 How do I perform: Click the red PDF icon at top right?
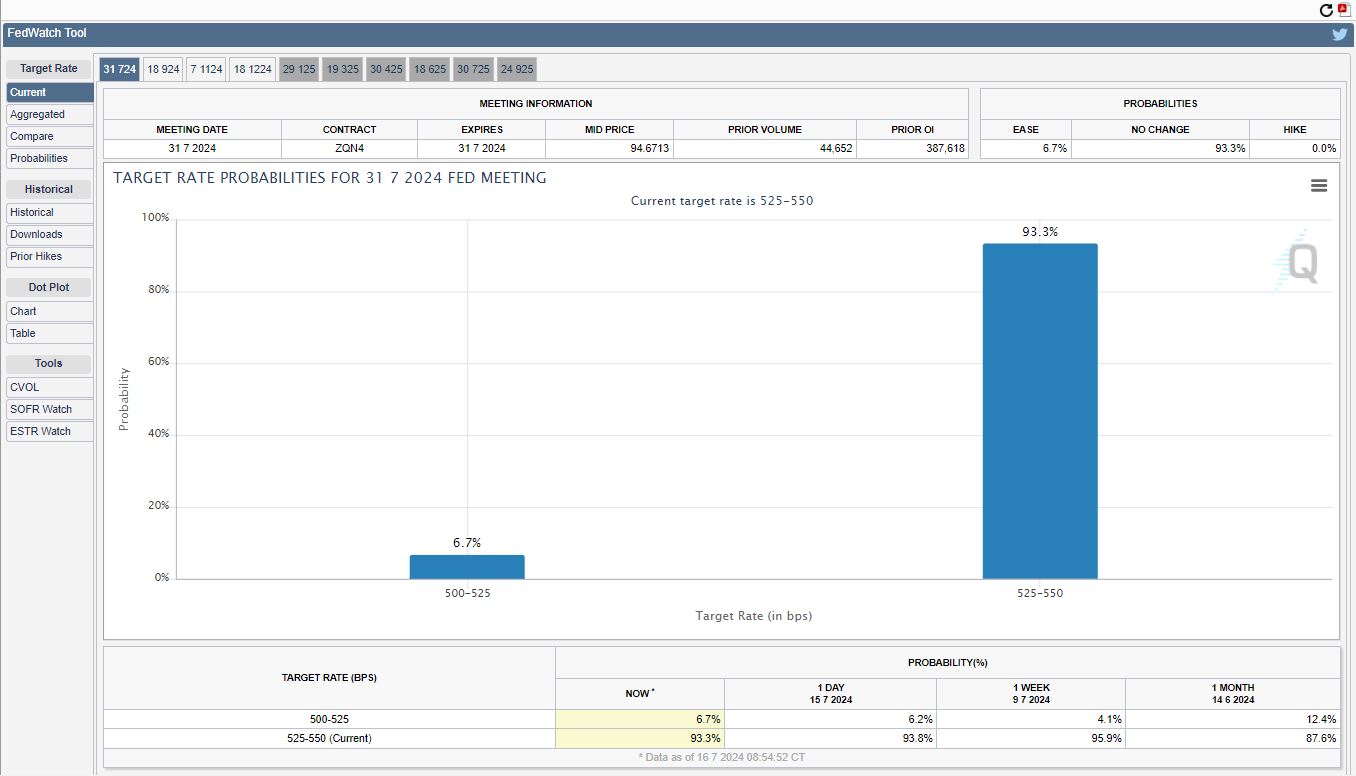(1343, 10)
